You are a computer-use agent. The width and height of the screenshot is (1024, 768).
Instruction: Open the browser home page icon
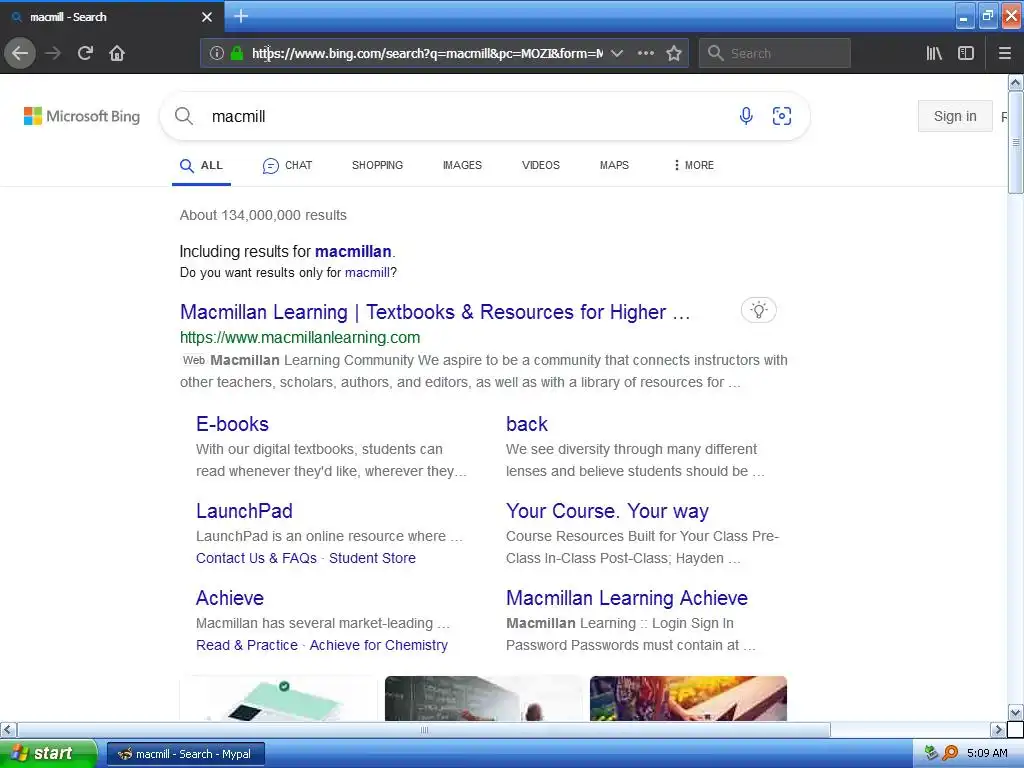pos(117,53)
